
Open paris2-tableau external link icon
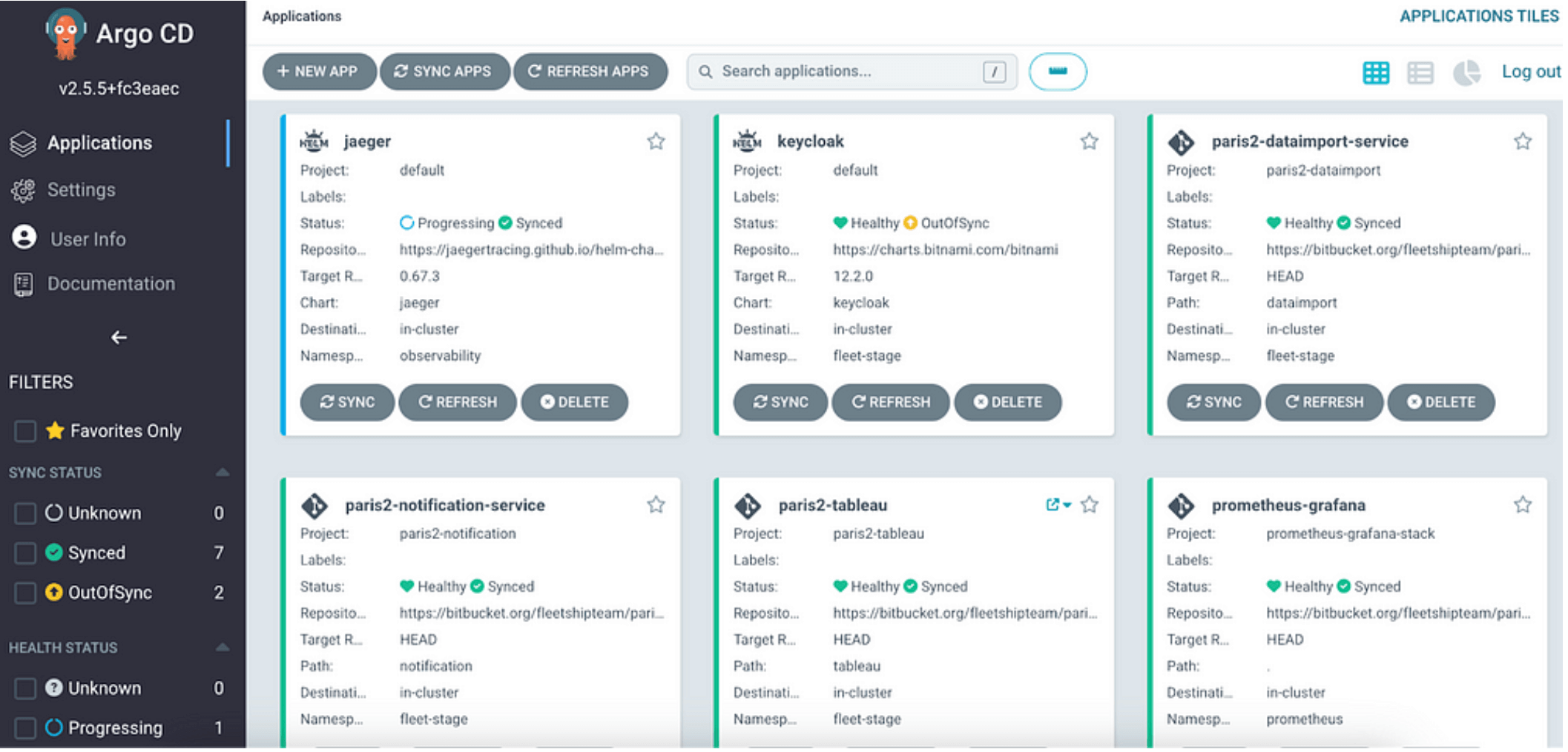[1052, 505]
